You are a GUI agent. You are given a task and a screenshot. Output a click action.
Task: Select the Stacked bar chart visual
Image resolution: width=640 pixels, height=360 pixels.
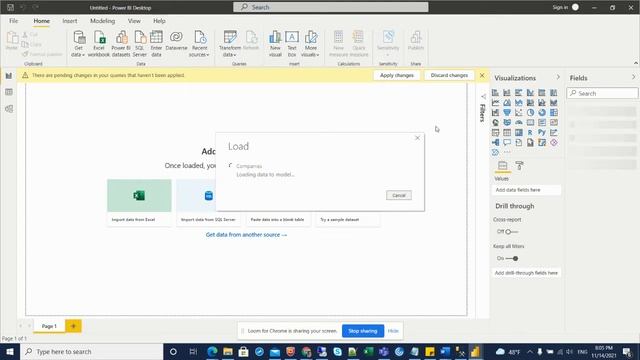(x=495, y=93)
